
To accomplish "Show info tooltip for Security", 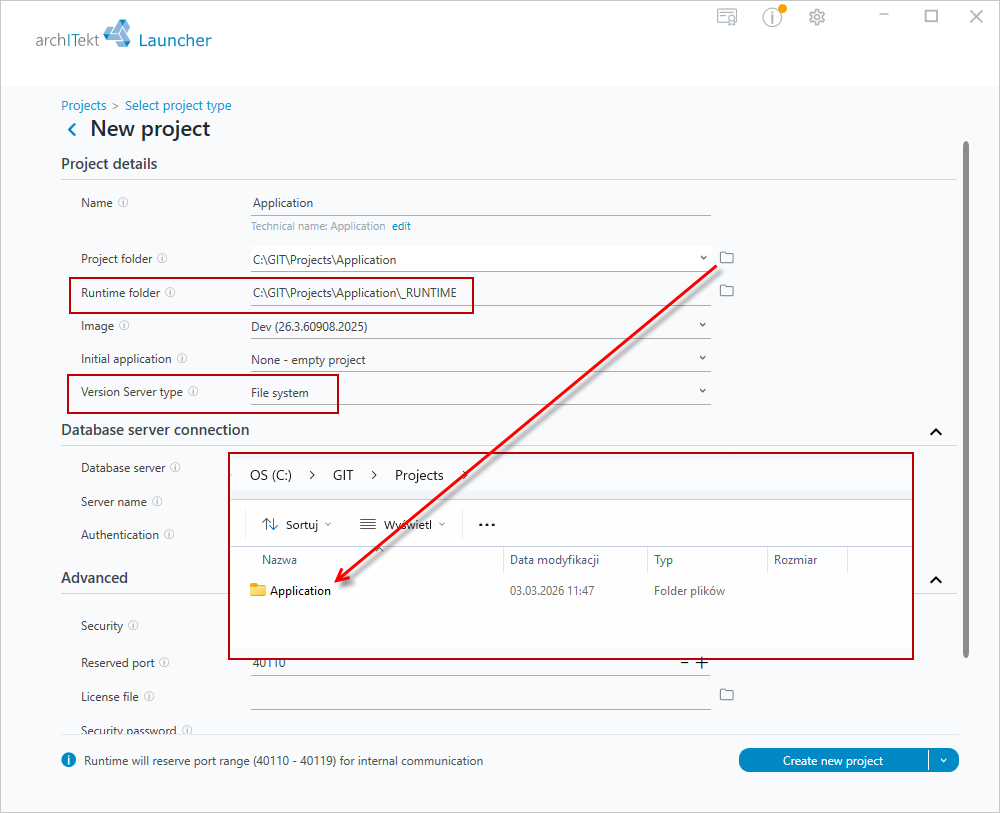I will point(133,626).
